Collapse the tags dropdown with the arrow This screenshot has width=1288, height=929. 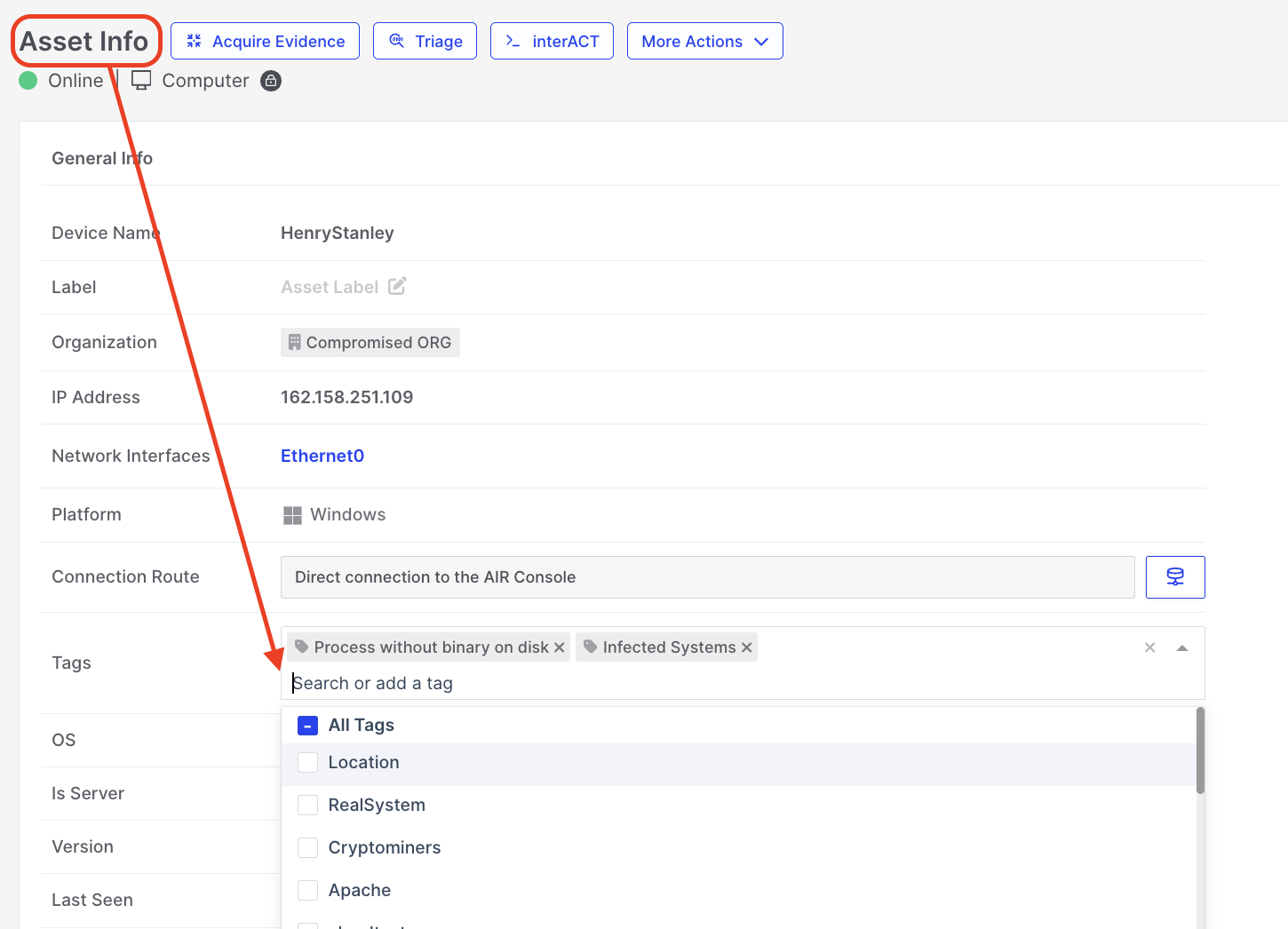(x=1181, y=648)
